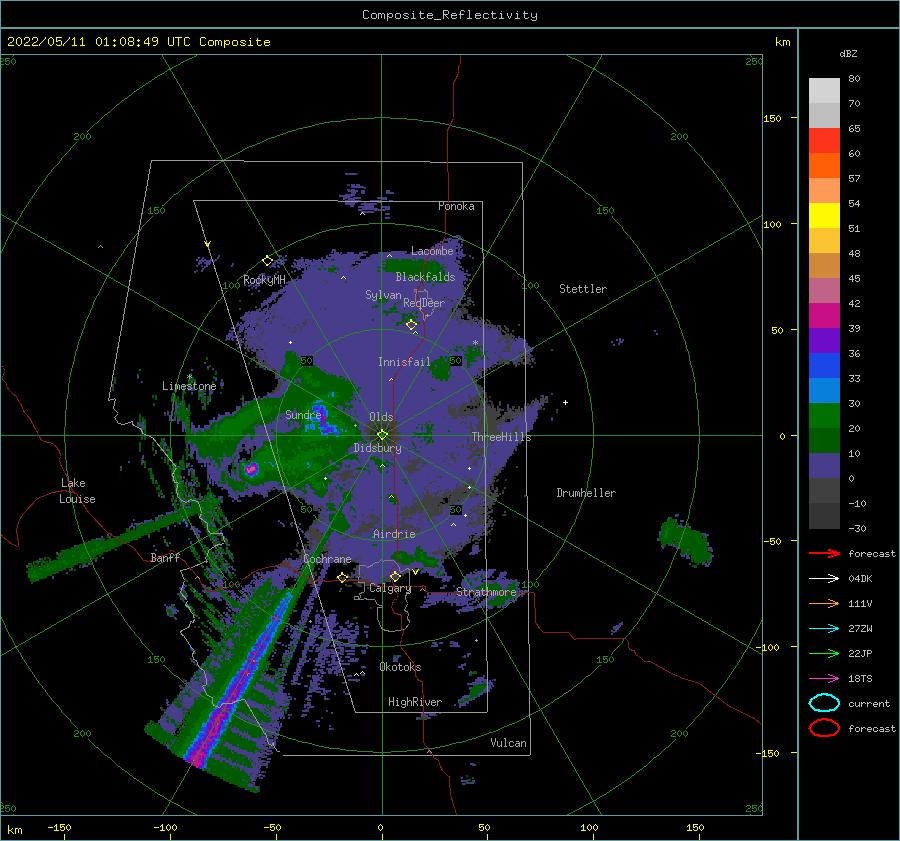The image size is (900, 841).
Task: Click the Composite_Reflectivity title text
Action: point(450,15)
